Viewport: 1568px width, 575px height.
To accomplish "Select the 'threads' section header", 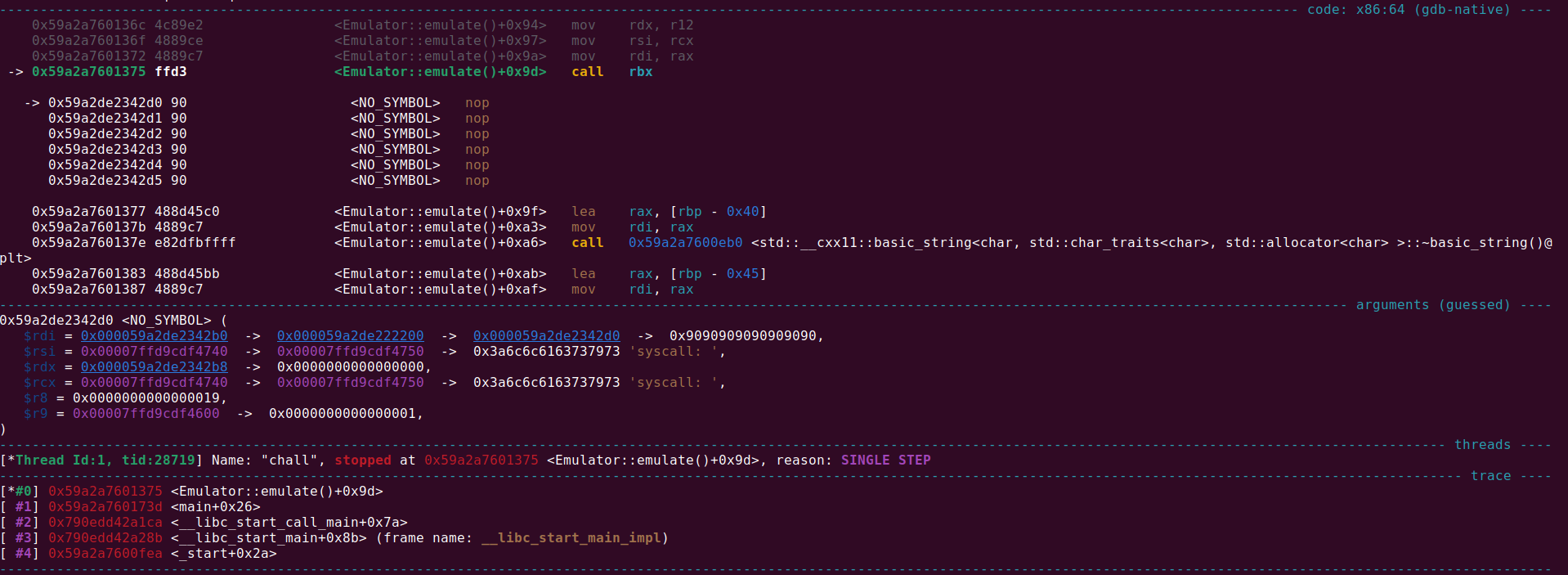I will click(x=1482, y=445).
